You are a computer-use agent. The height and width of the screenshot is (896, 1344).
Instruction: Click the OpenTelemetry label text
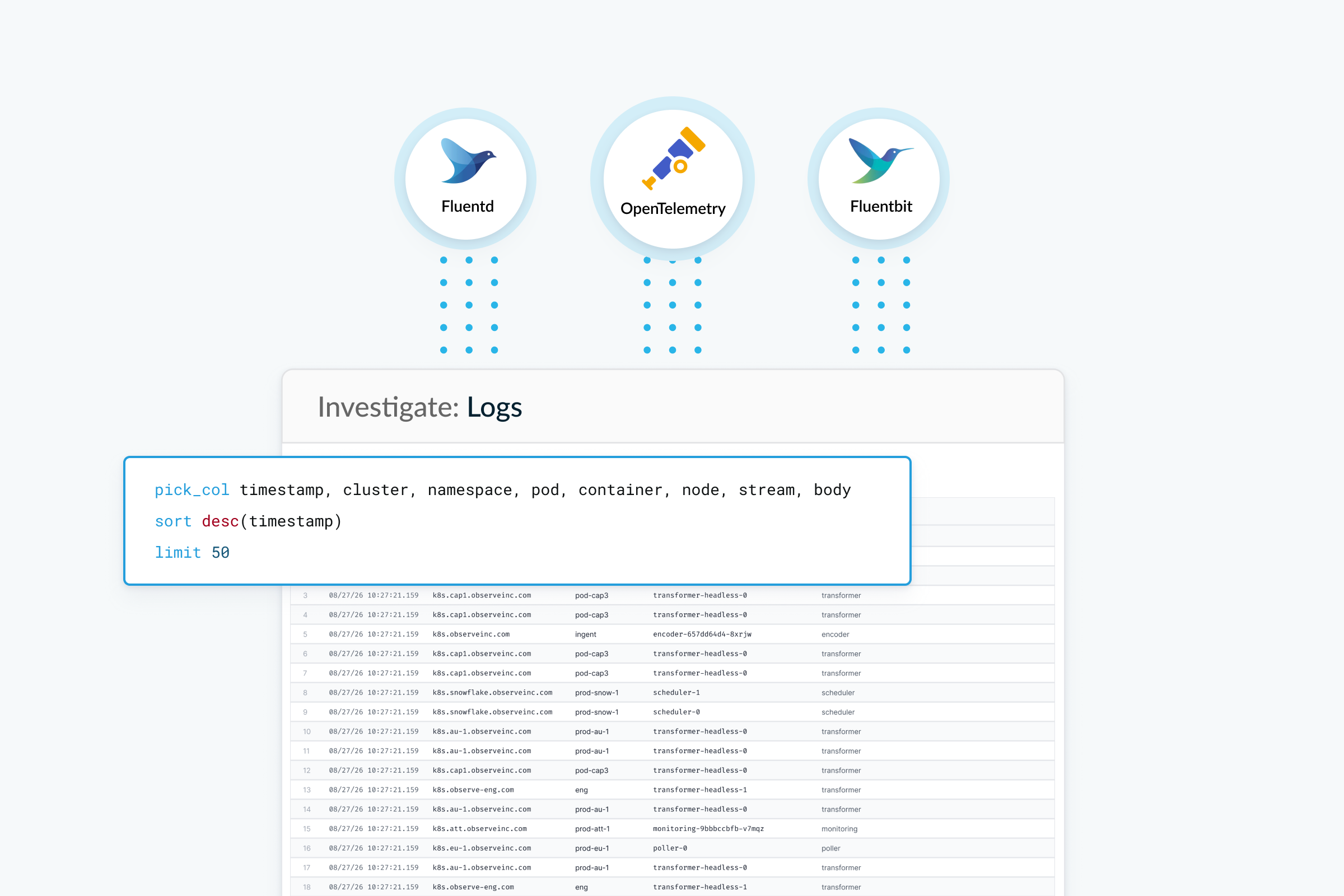(673, 208)
